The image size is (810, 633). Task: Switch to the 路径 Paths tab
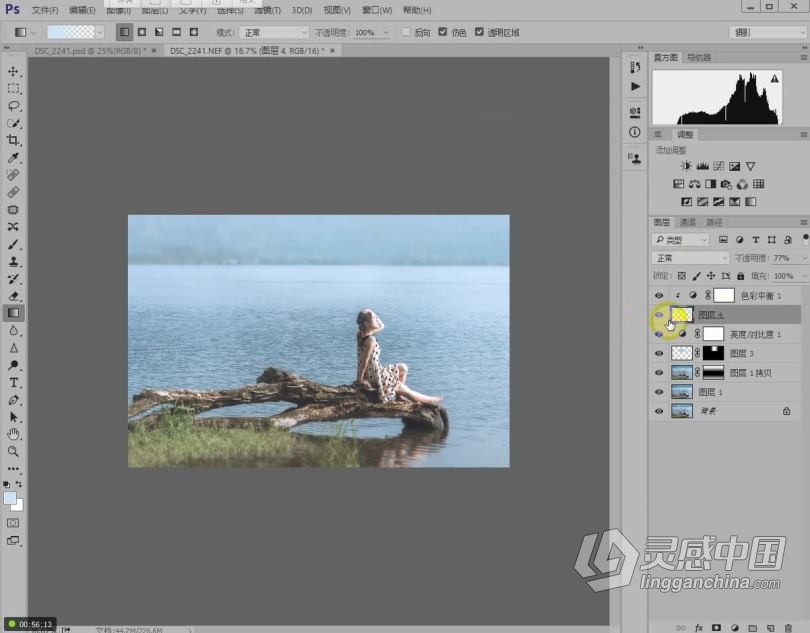[714, 223]
